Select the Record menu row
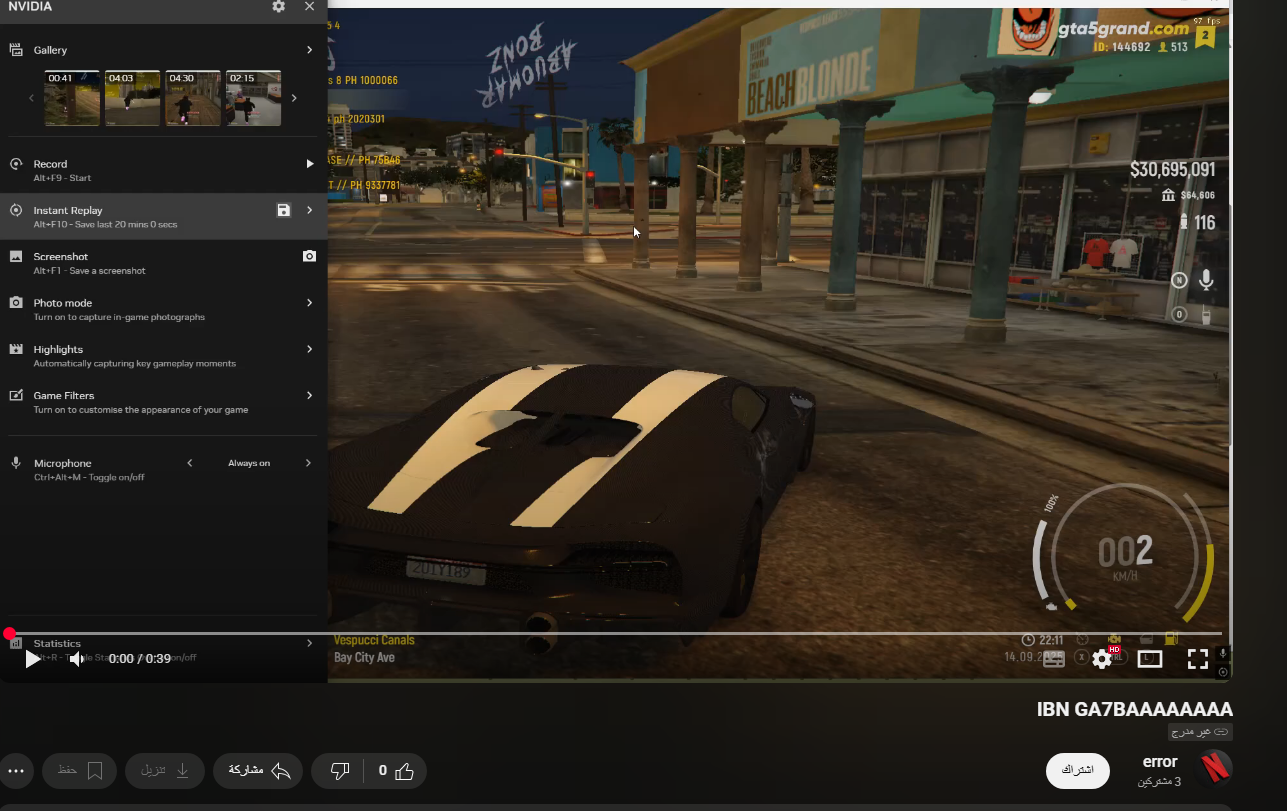This screenshot has height=811, width=1287. tap(163, 170)
